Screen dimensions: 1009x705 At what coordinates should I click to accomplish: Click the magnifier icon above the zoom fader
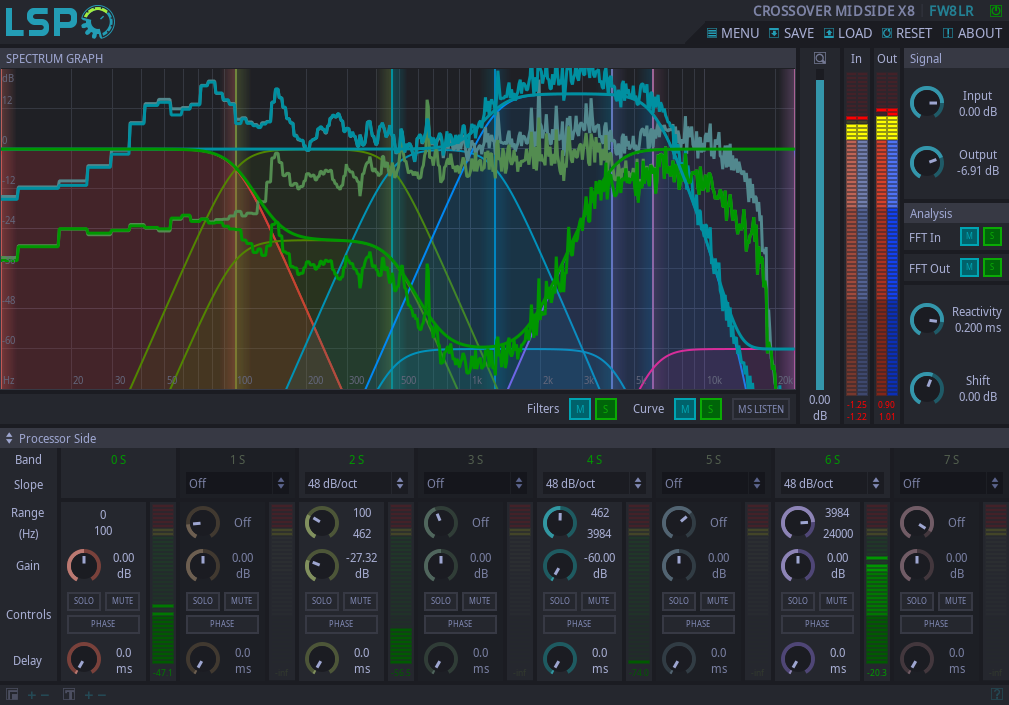(x=820, y=59)
